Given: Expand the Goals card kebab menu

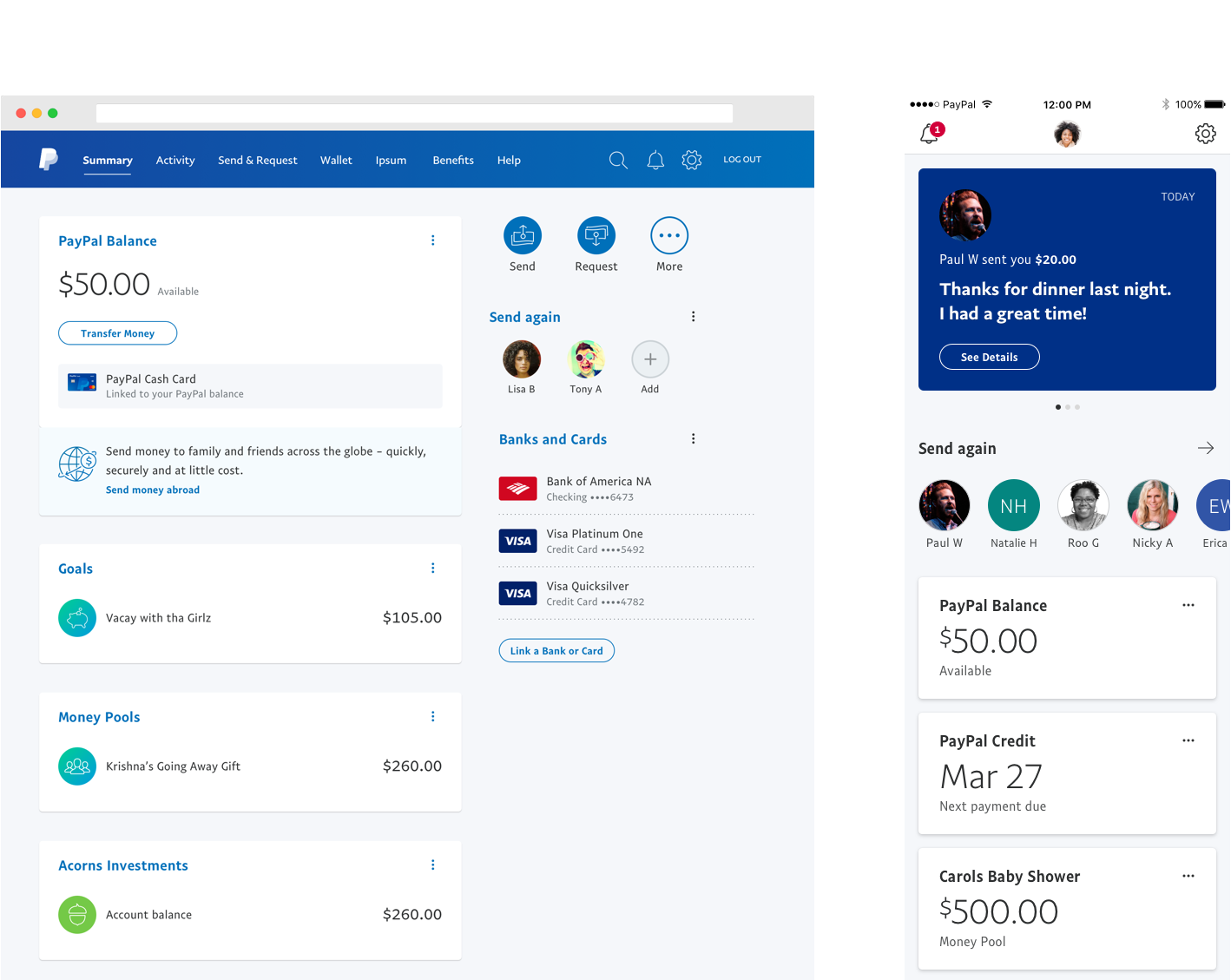Looking at the screenshot, I should tap(433, 568).
